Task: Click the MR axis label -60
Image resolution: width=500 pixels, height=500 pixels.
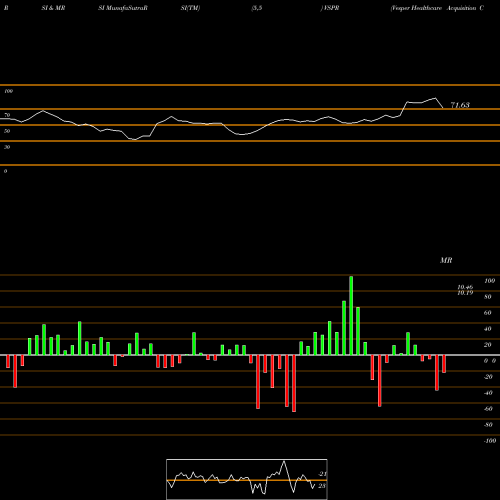Action: (488, 409)
